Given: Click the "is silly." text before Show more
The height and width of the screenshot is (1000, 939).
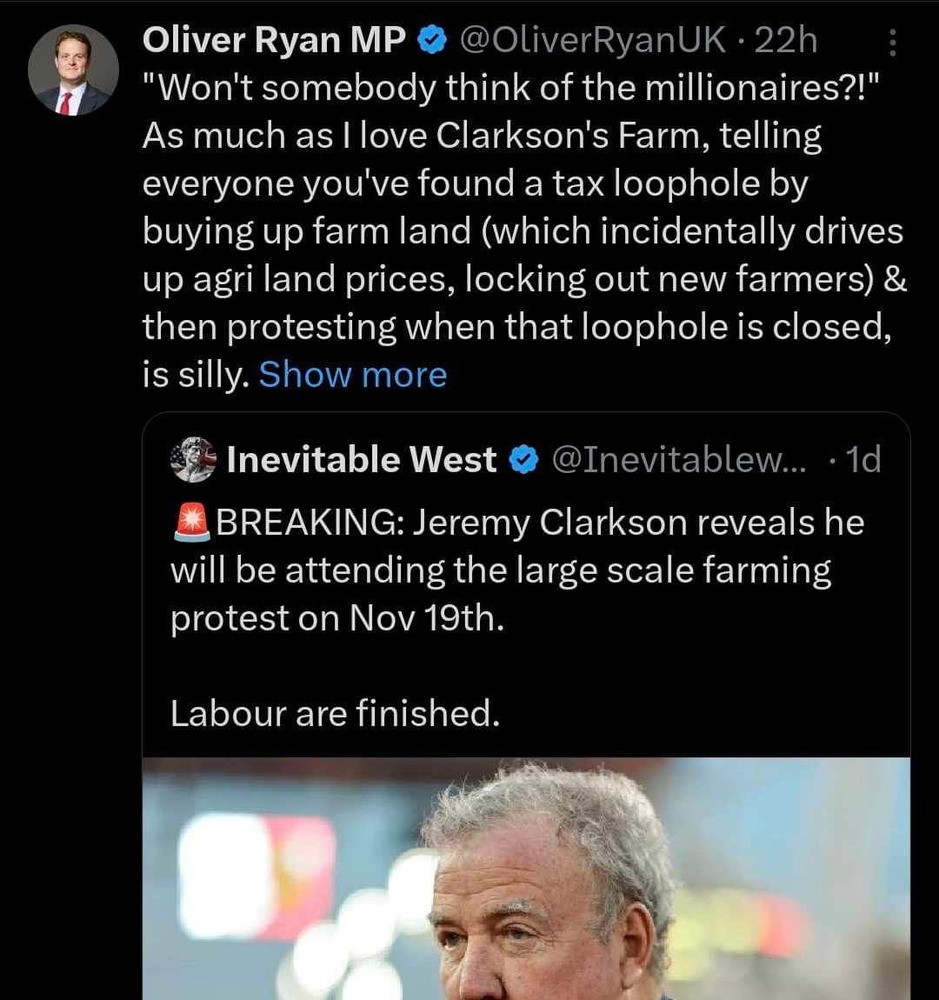Looking at the screenshot, I should coord(195,375).
